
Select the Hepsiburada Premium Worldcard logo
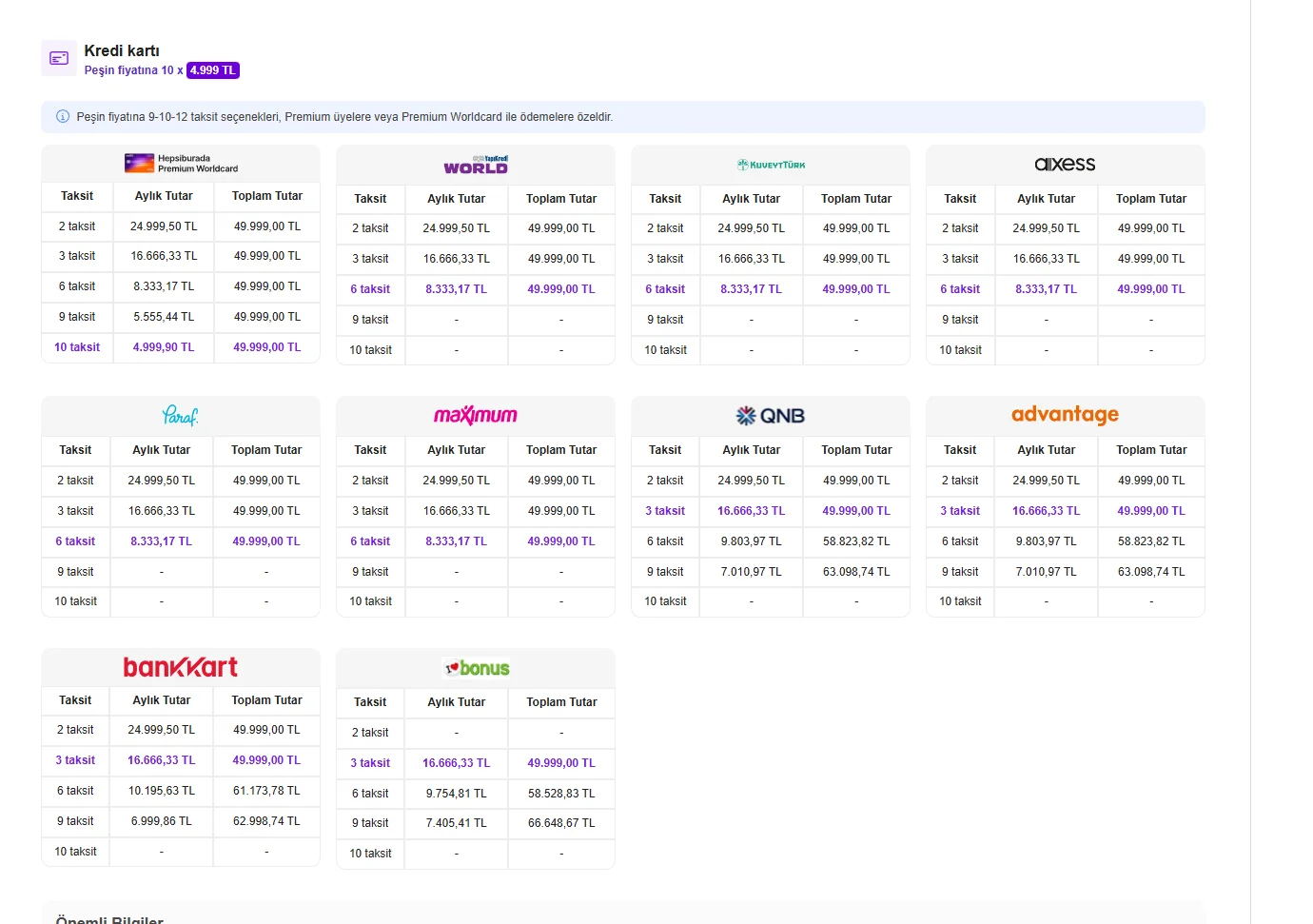click(x=181, y=164)
